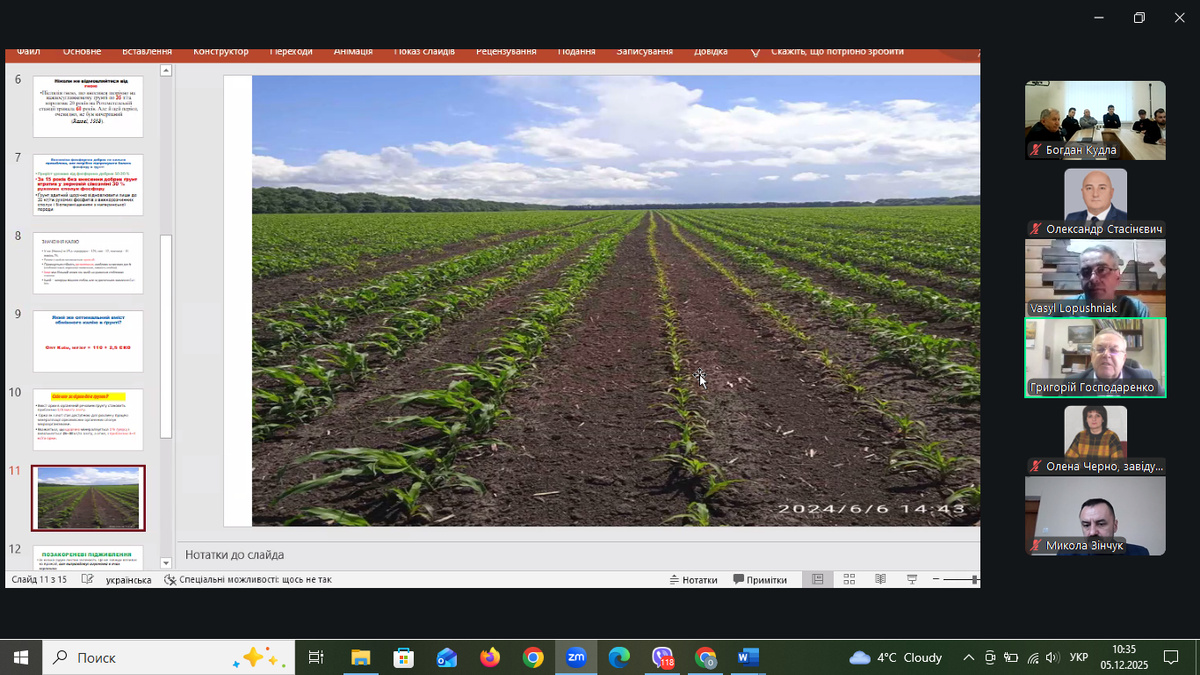Open Outlook from the taskbar

(446, 657)
